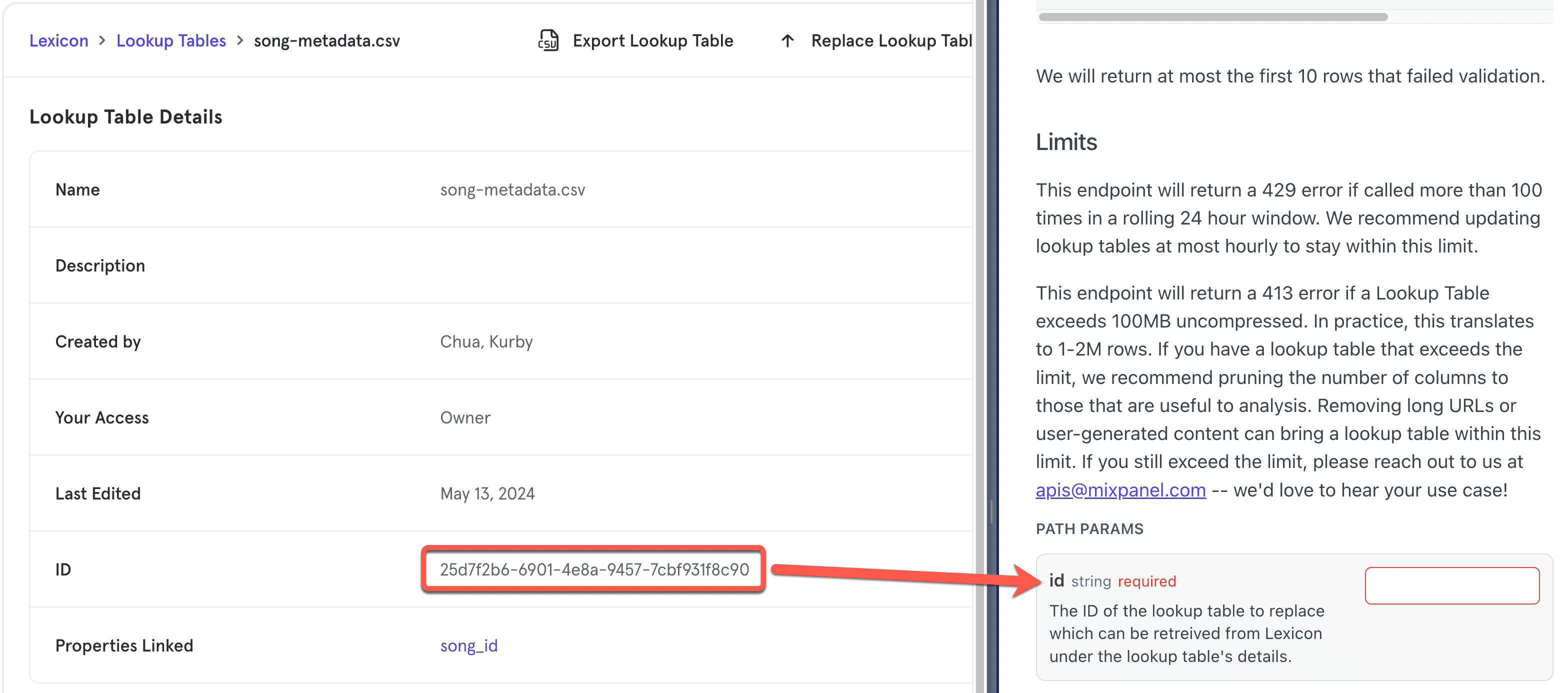Click the song-metadata.csv breadcrumb title
1568x693 pixels.
(327, 41)
